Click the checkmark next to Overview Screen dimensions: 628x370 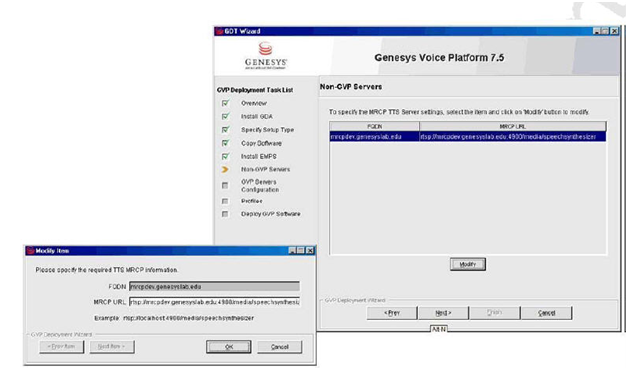tap(225, 103)
